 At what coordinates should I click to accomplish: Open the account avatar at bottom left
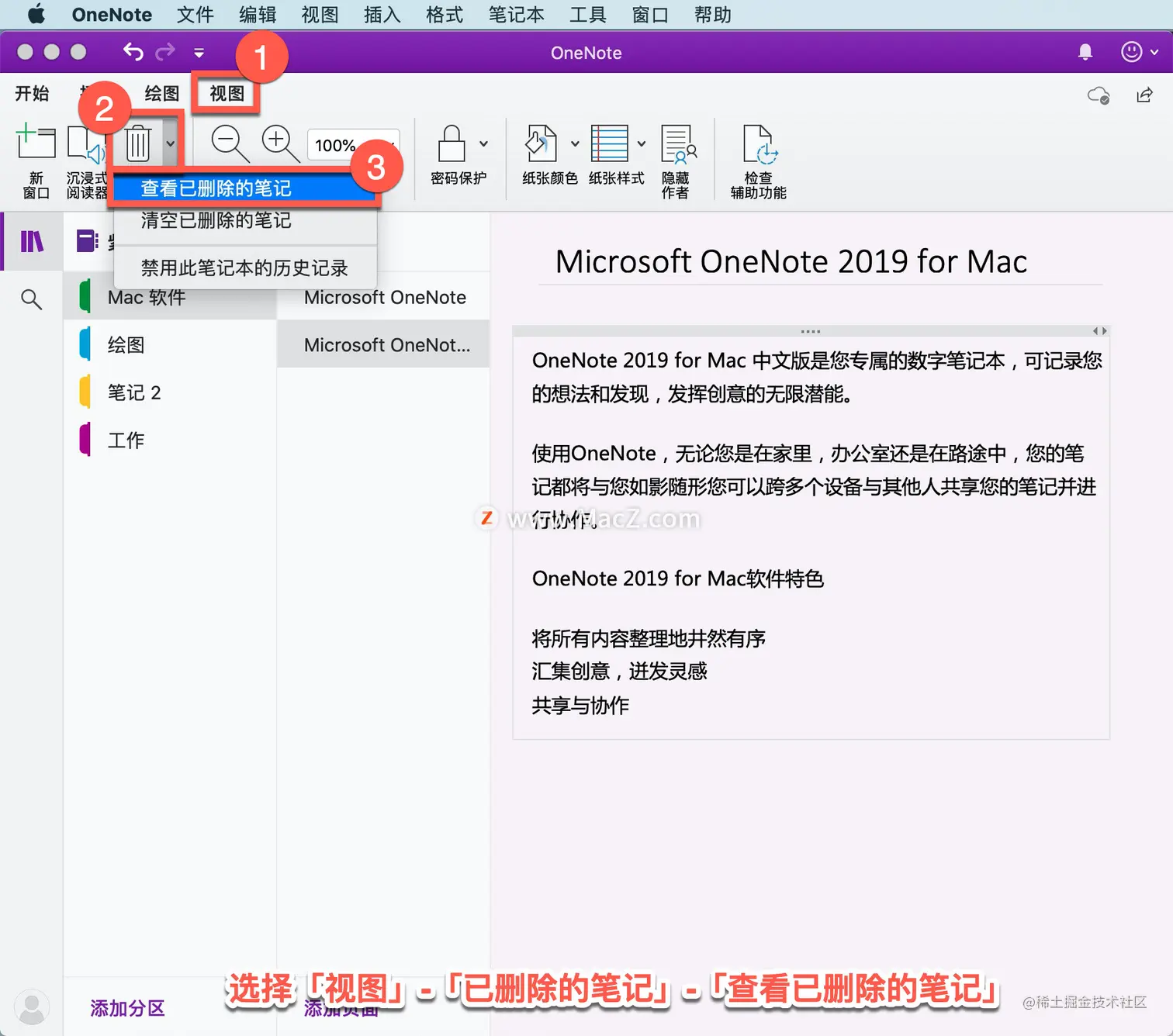pos(32,1007)
